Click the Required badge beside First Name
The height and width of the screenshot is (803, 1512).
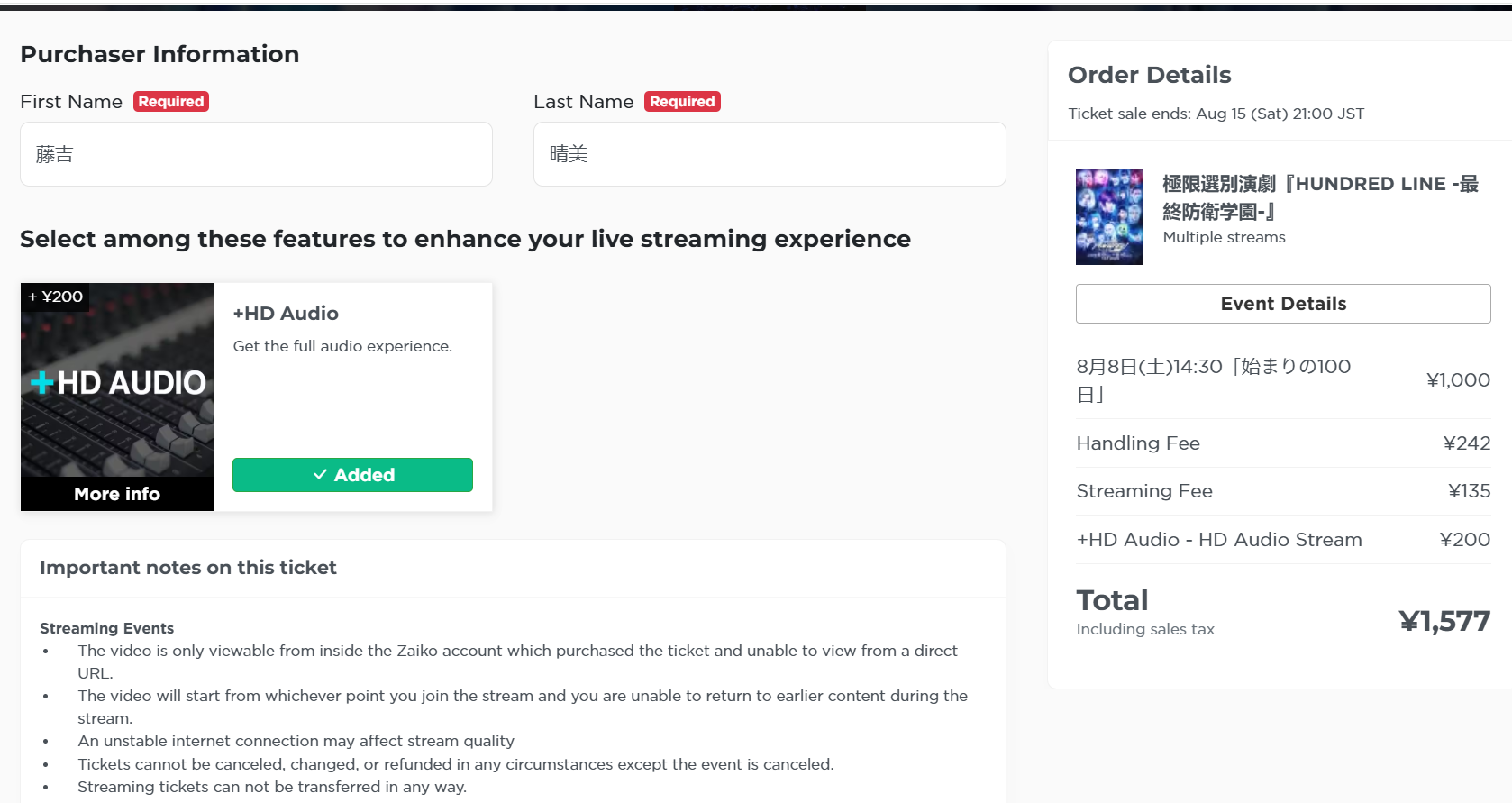pyautogui.click(x=171, y=102)
